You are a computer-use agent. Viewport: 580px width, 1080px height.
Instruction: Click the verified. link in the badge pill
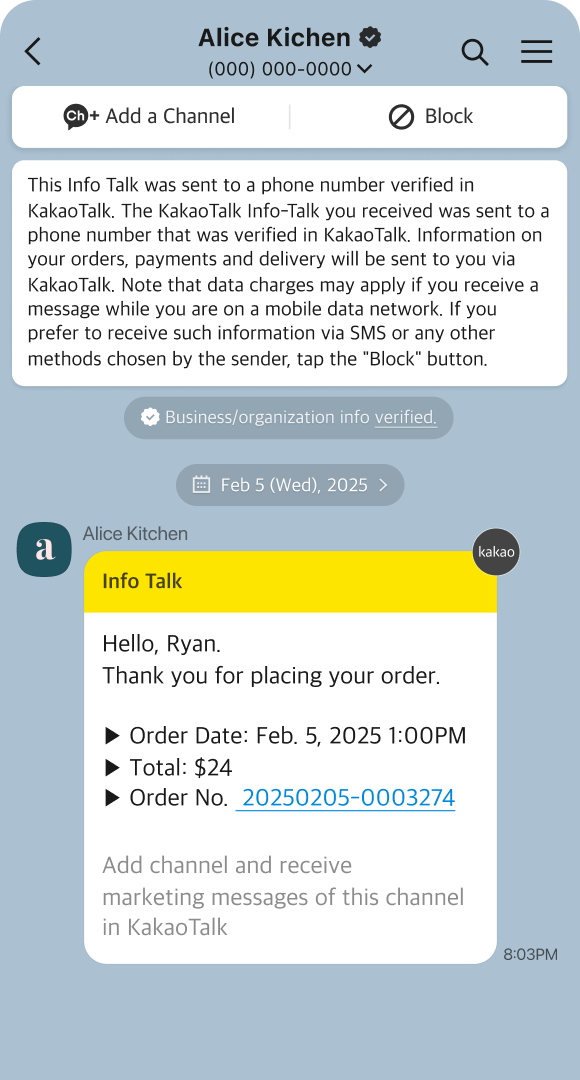pyautogui.click(x=407, y=417)
